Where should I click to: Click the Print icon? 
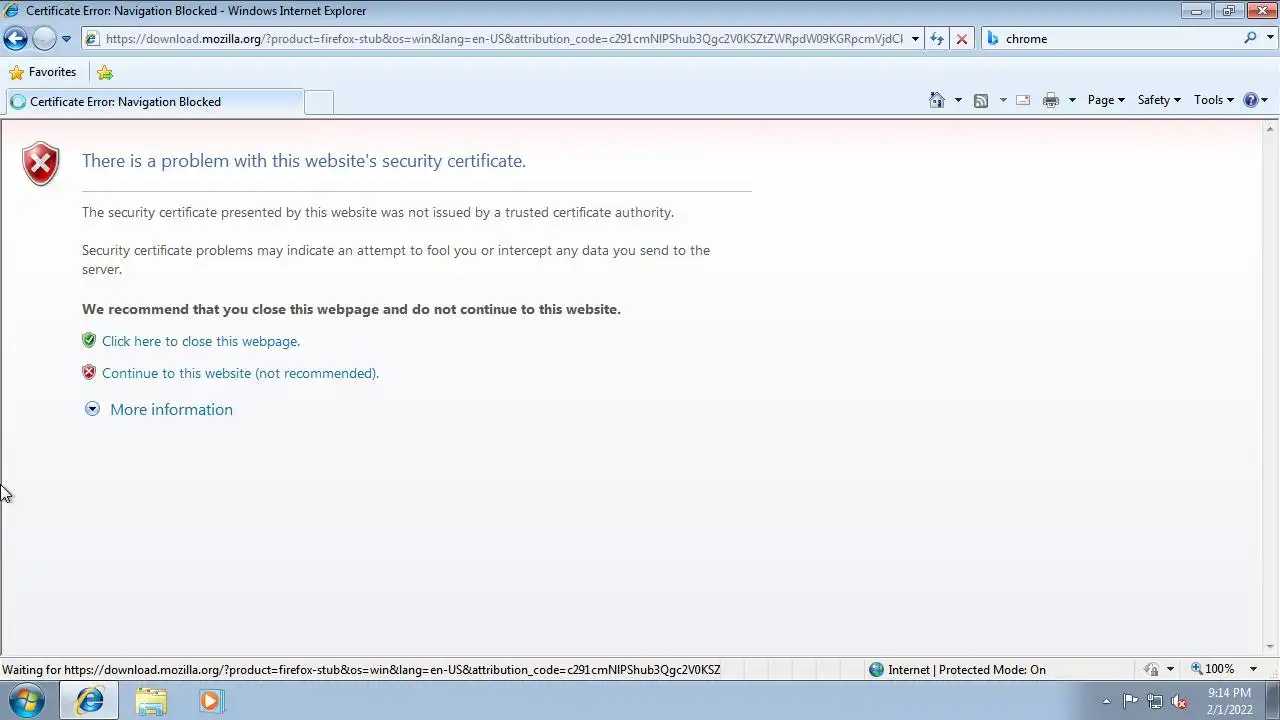1051,100
